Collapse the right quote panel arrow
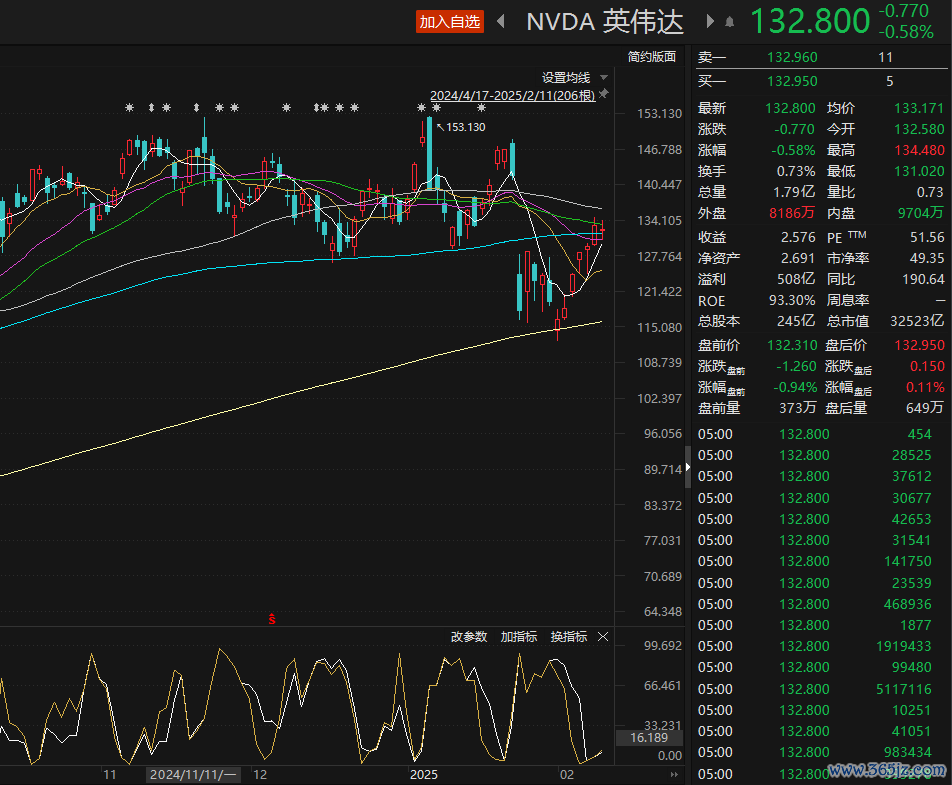 (x=688, y=467)
